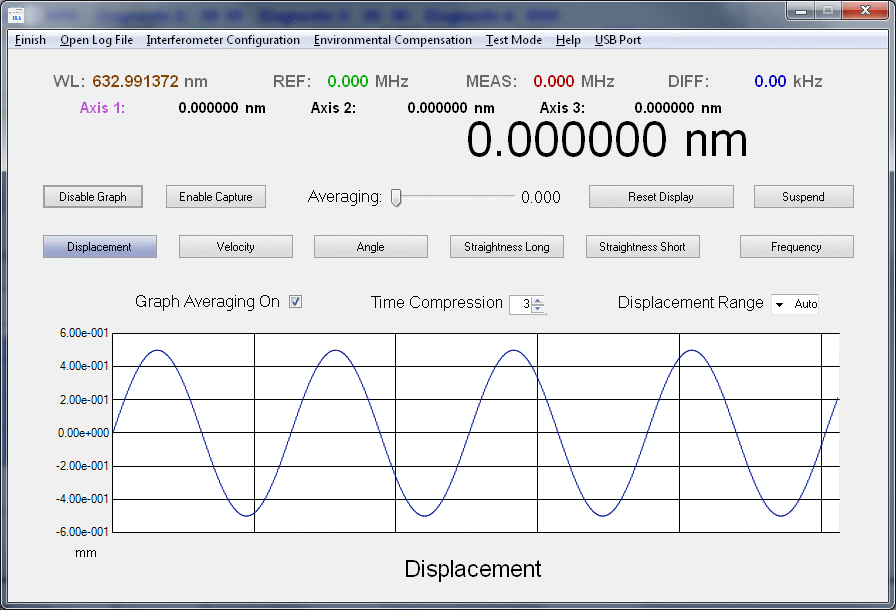
Task: Open the Interferometer Configuration menu
Action: pyautogui.click(x=223, y=40)
